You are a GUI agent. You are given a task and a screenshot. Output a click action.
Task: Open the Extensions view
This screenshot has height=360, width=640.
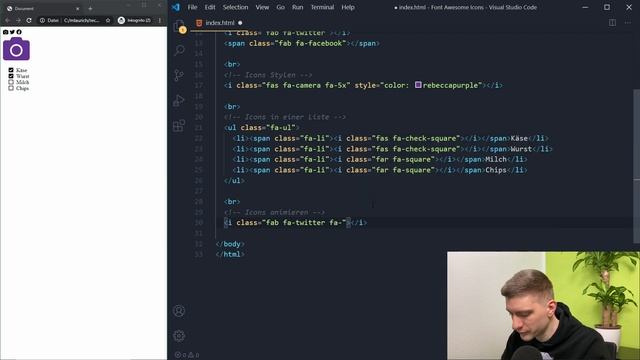click(x=179, y=125)
